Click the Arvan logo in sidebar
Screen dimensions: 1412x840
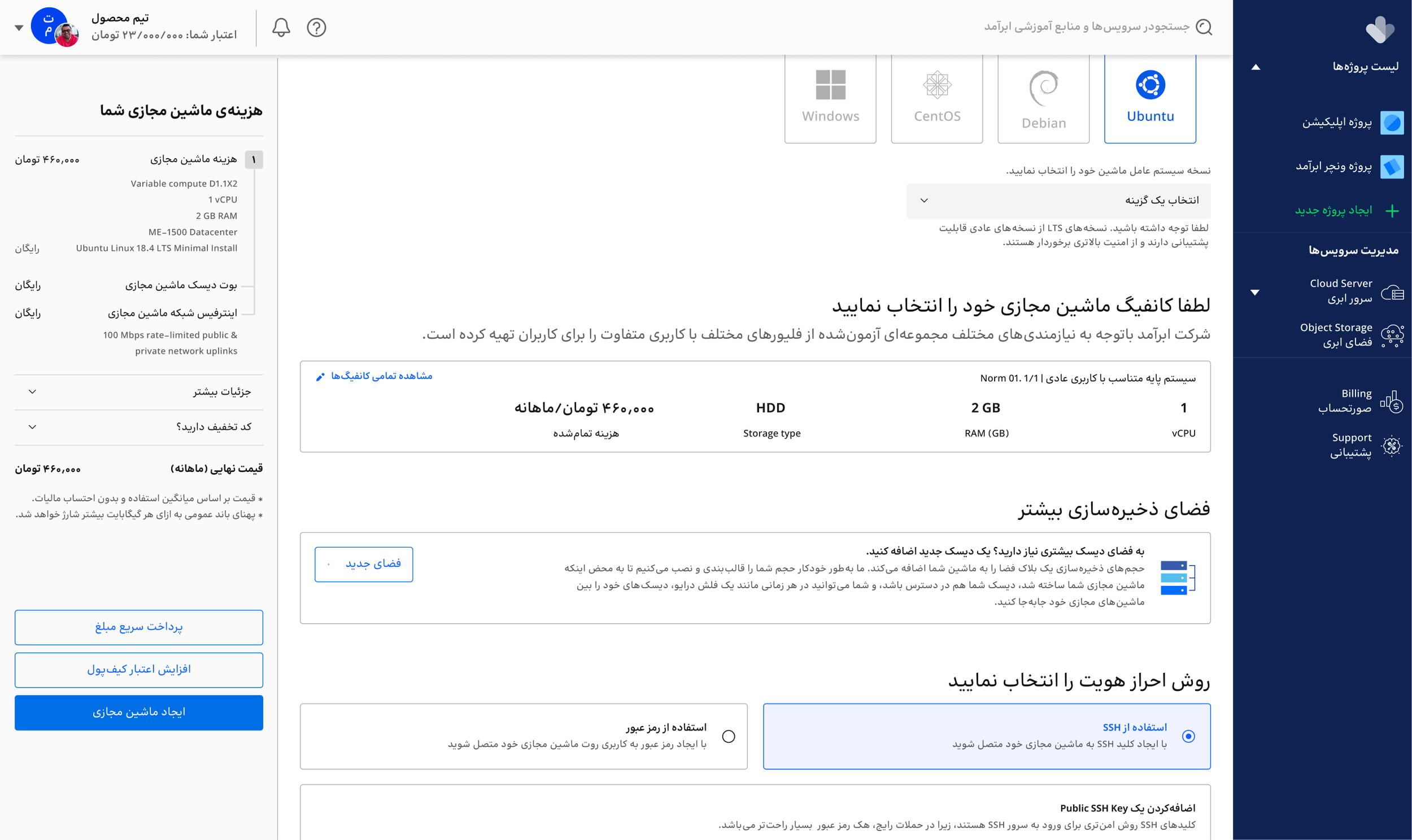[1380, 29]
